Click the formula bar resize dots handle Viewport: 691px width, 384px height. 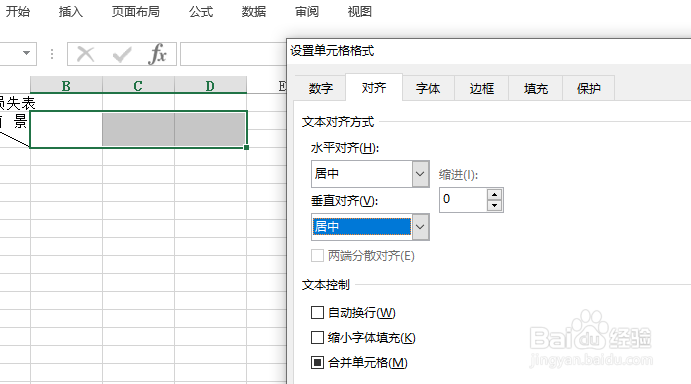pyautogui.click(x=52, y=54)
